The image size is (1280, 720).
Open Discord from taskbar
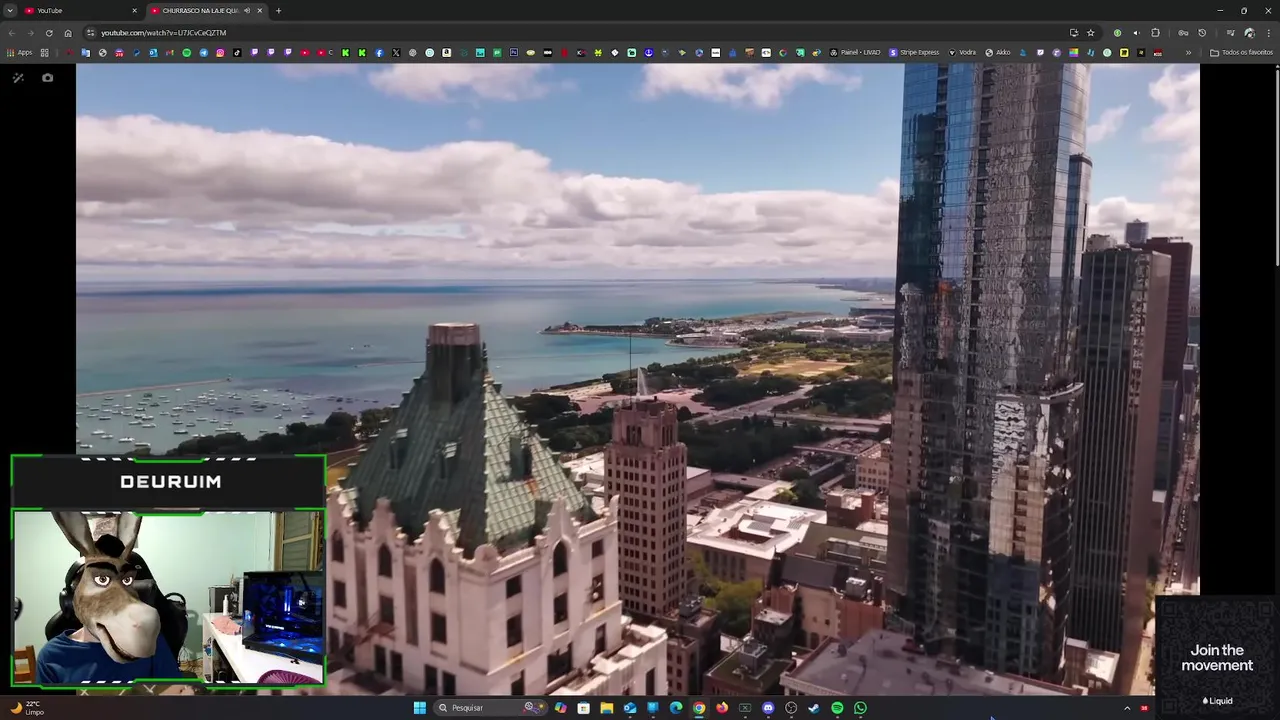click(x=768, y=708)
